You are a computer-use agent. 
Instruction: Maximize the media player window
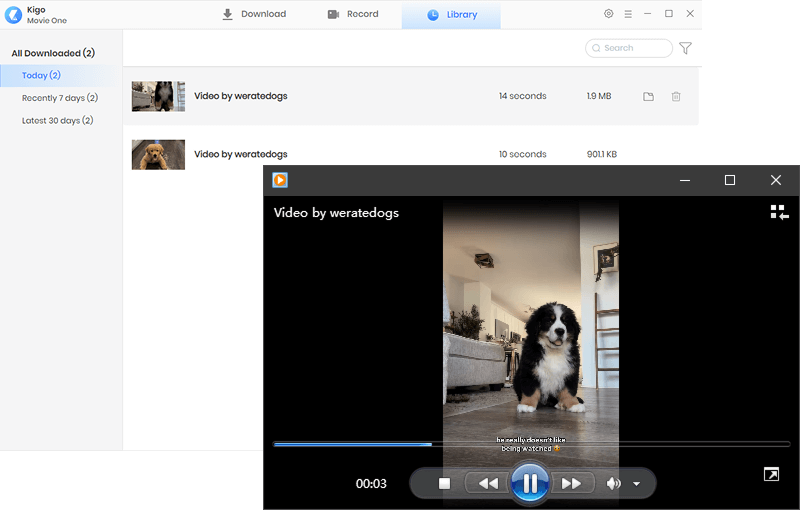pyautogui.click(x=730, y=180)
